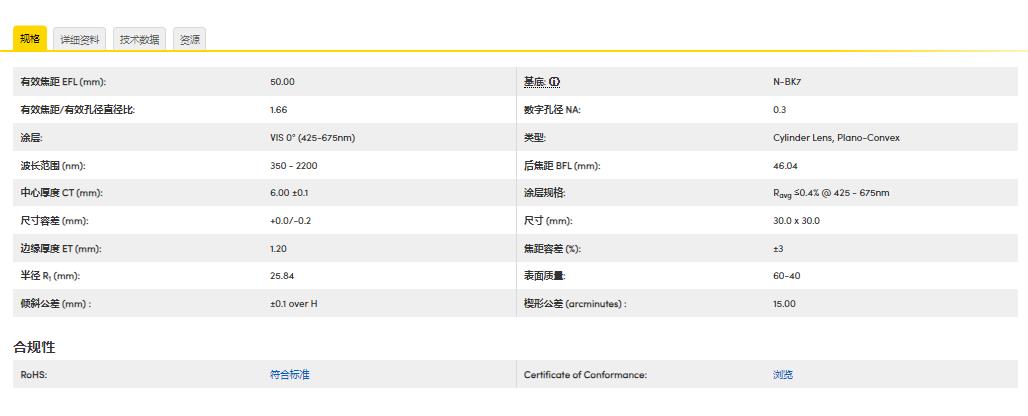Click the VIS 0° (425-675nm) coating value

point(312,138)
